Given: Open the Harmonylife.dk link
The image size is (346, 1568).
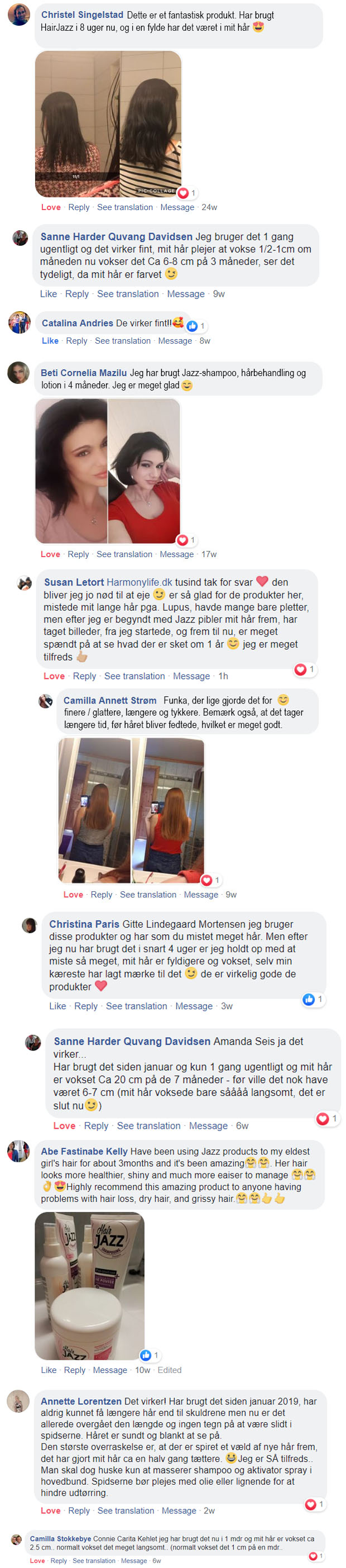Looking at the screenshot, I should coord(140,582).
